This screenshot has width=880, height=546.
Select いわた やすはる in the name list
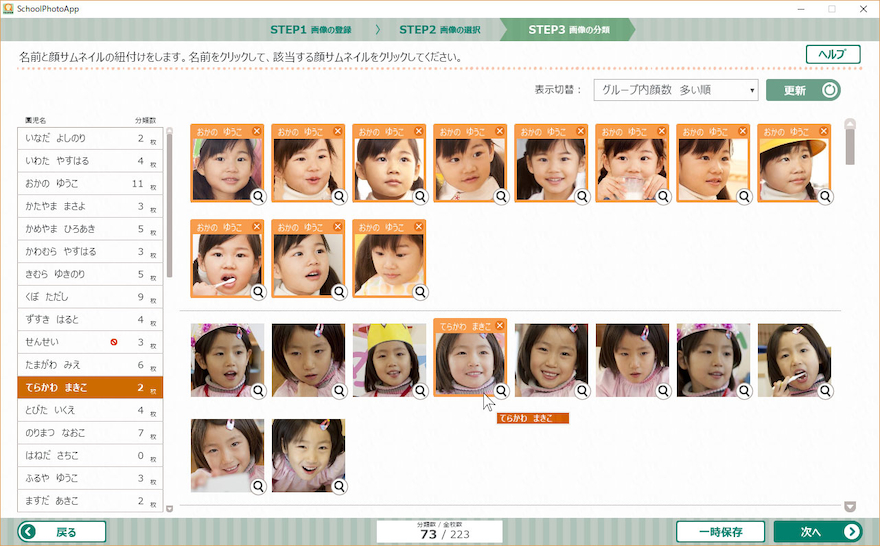pyautogui.click(x=90, y=160)
